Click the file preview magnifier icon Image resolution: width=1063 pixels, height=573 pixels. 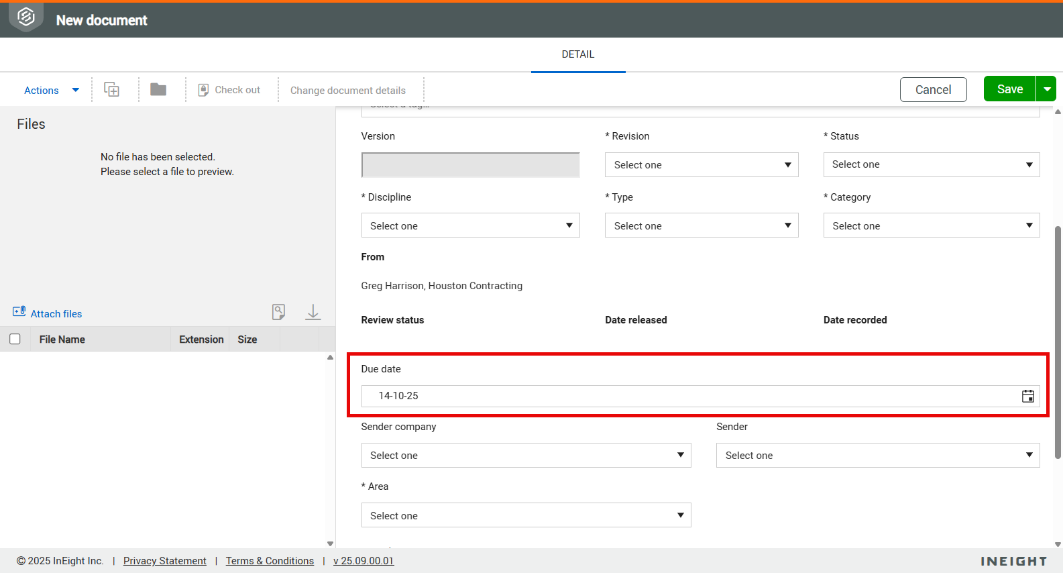279,312
